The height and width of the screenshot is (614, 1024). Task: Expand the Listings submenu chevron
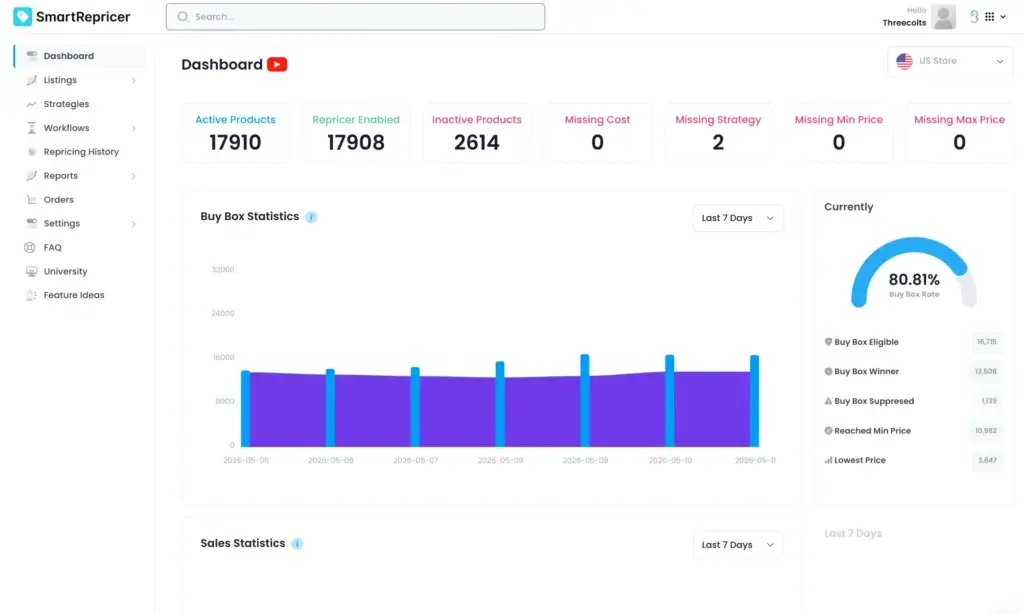point(133,80)
